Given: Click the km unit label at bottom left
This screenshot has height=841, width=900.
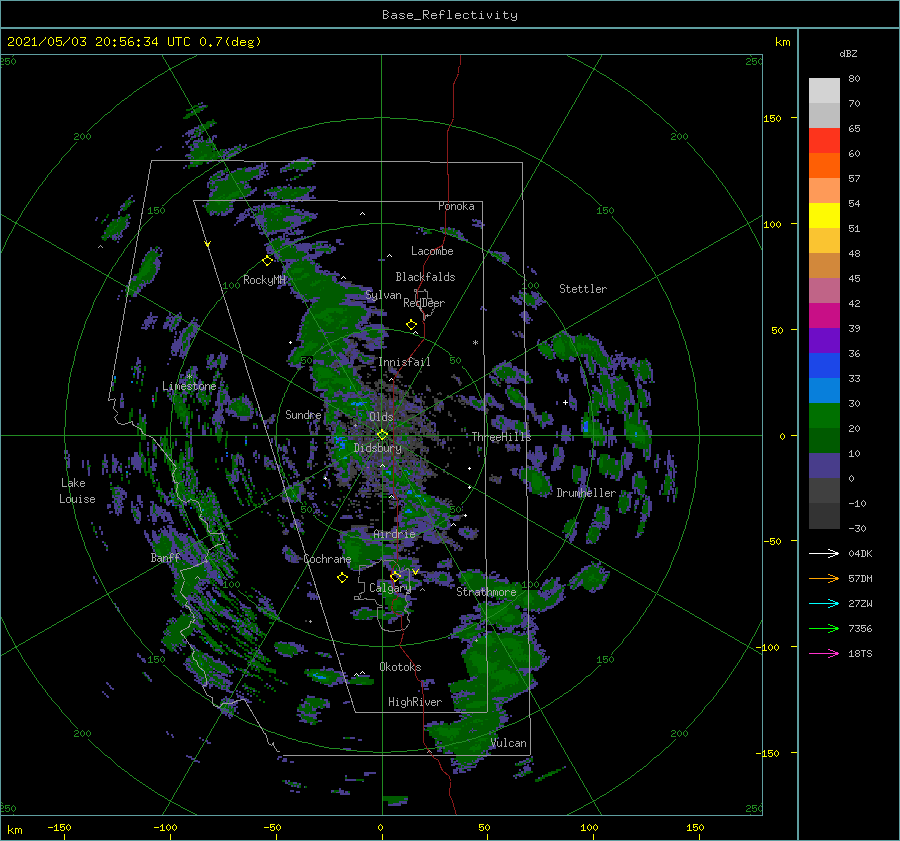Looking at the screenshot, I should (15, 830).
